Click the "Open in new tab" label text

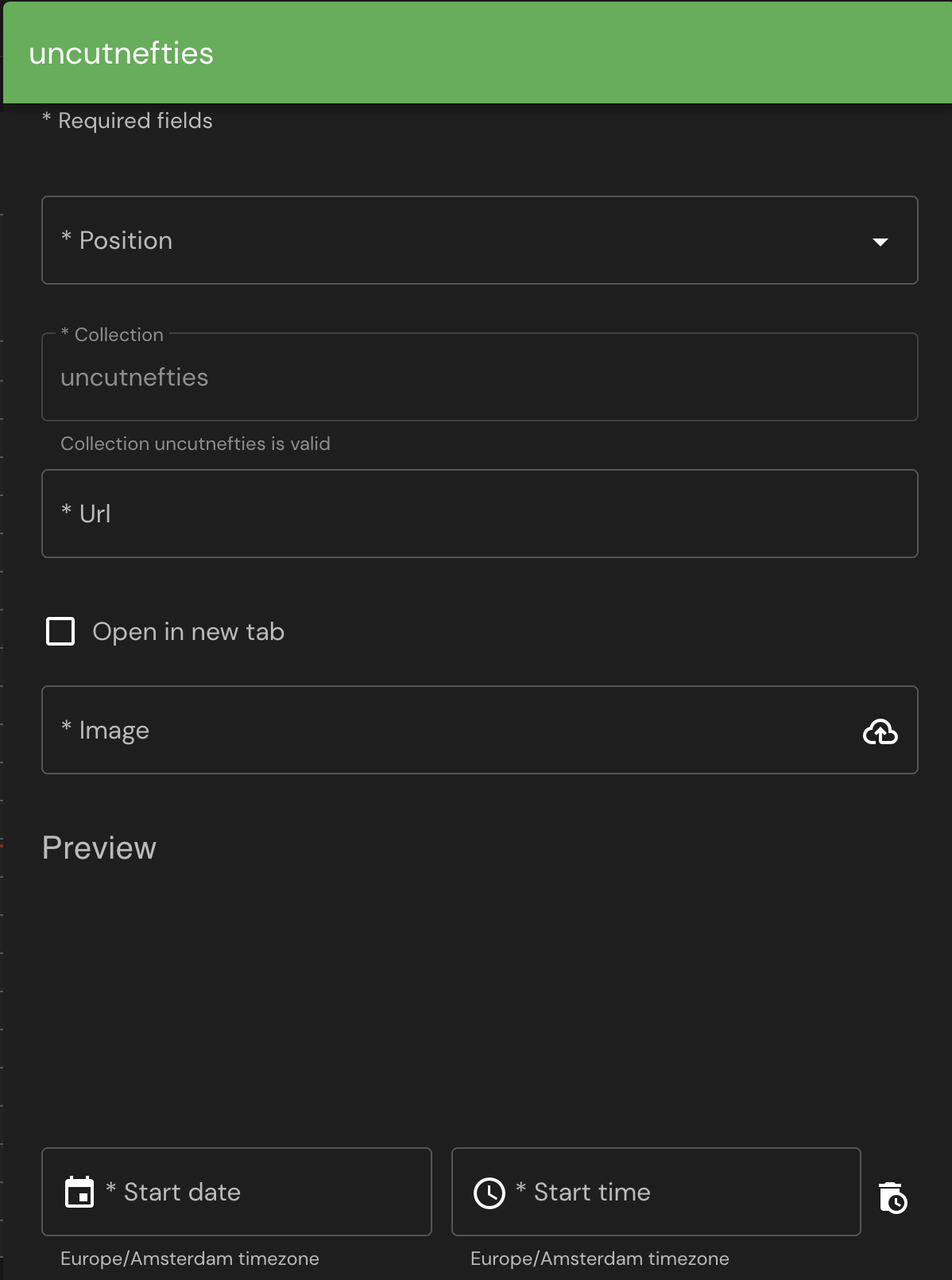coord(188,632)
